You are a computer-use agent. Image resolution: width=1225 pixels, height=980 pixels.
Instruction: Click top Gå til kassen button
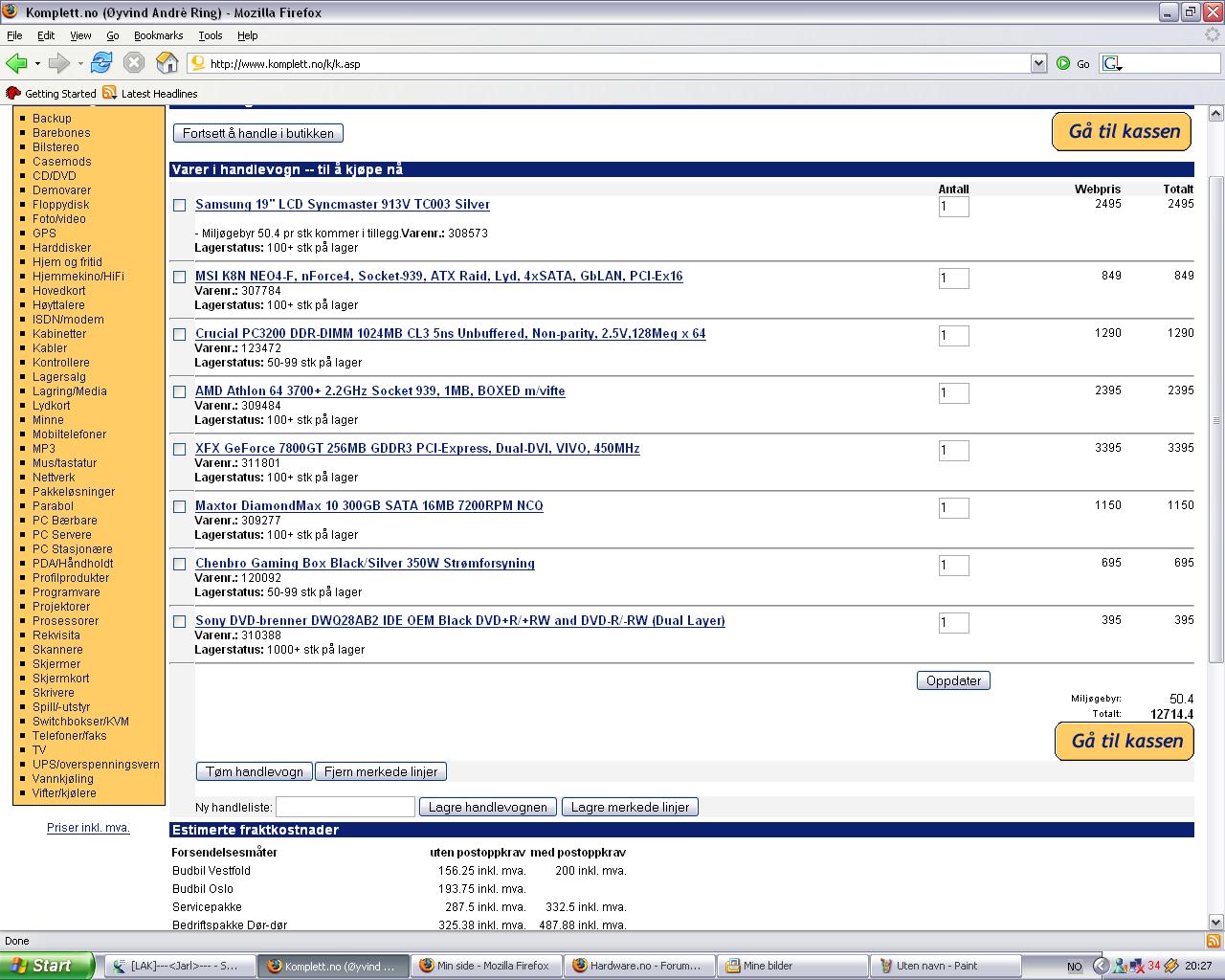(1122, 132)
